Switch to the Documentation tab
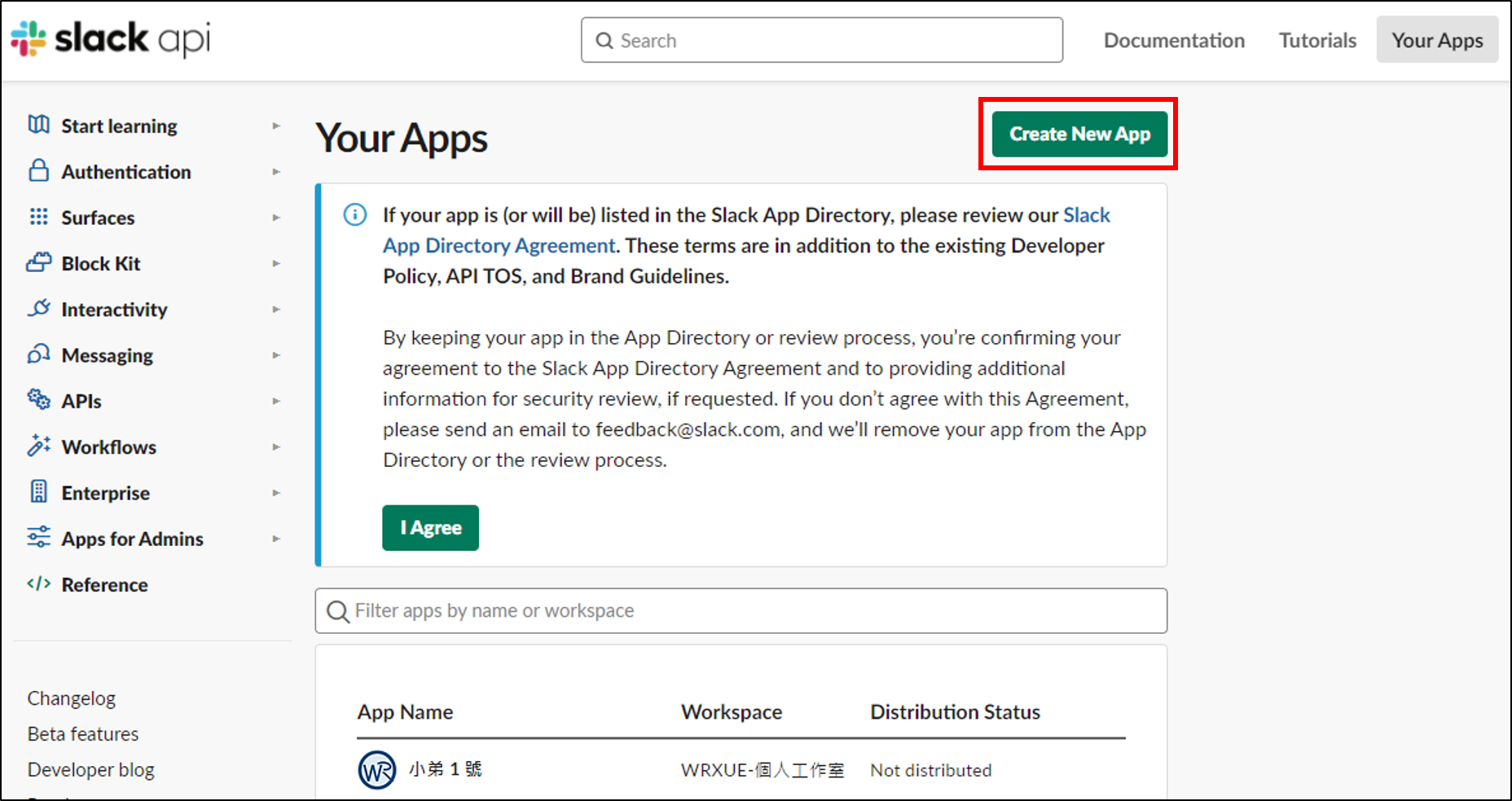The height and width of the screenshot is (801, 1512). (x=1174, y=40)
